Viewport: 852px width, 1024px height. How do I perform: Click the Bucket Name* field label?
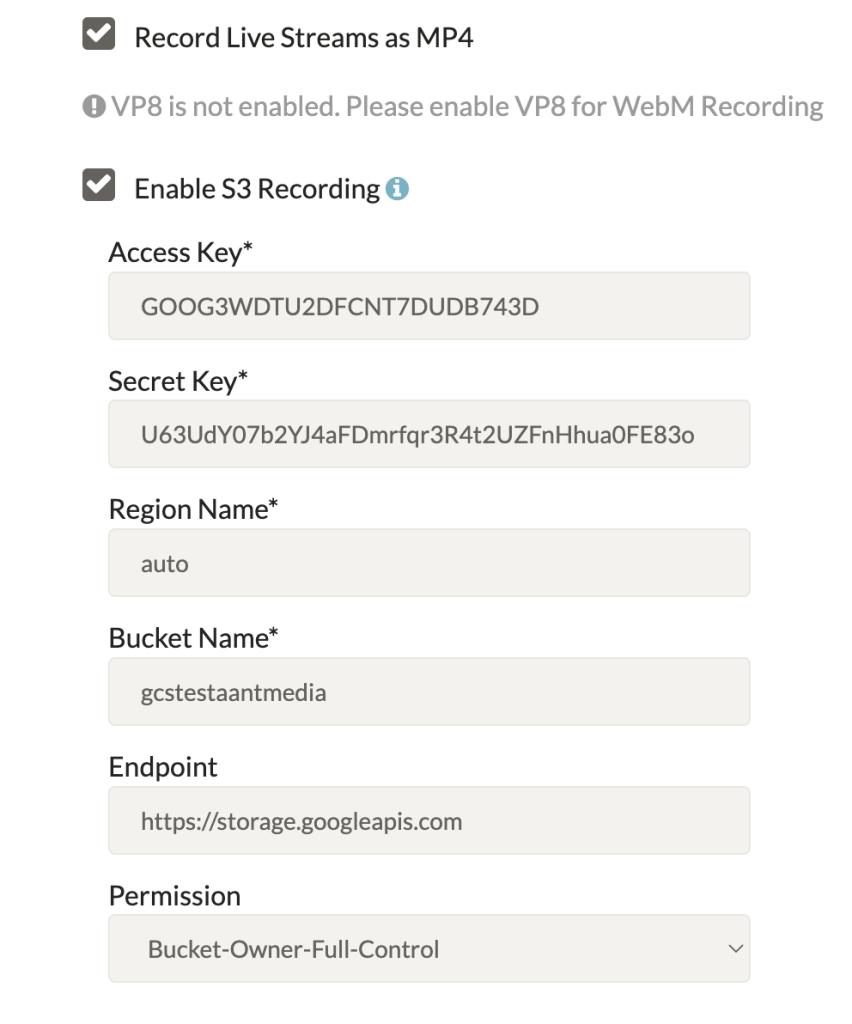click(x=193, y=638)
